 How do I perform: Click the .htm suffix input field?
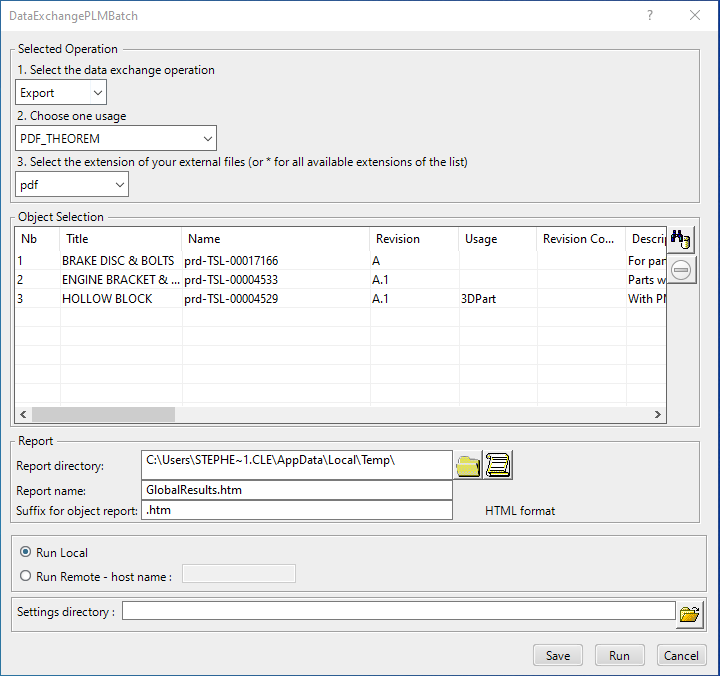tap(297, 510)
